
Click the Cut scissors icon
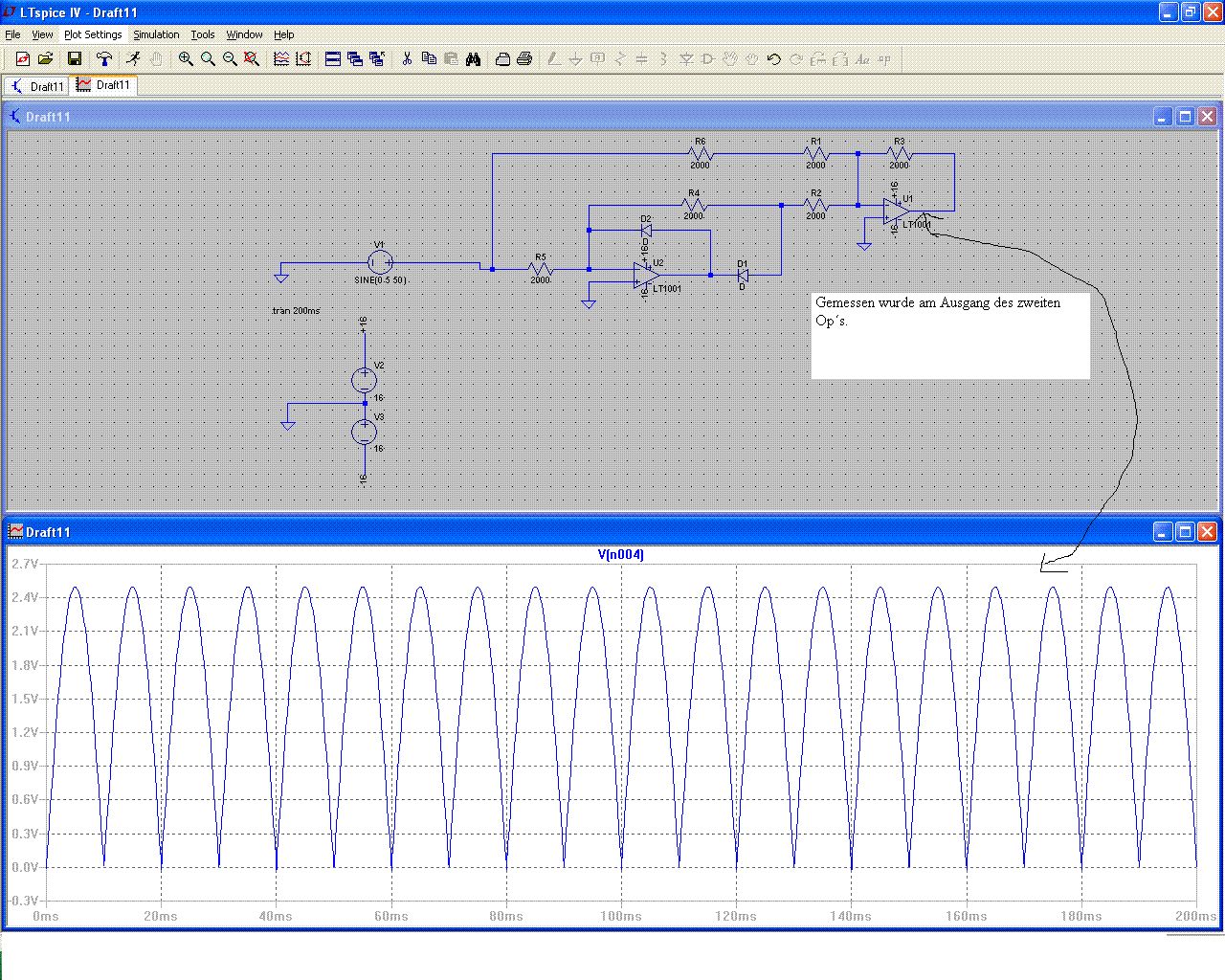point(407,59)
